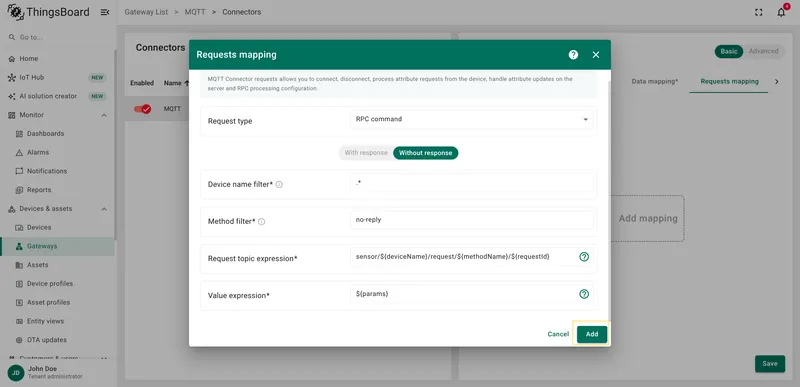The image size is (800, 387).
Task: Click info icon next to Method filter
Action: 261,222
